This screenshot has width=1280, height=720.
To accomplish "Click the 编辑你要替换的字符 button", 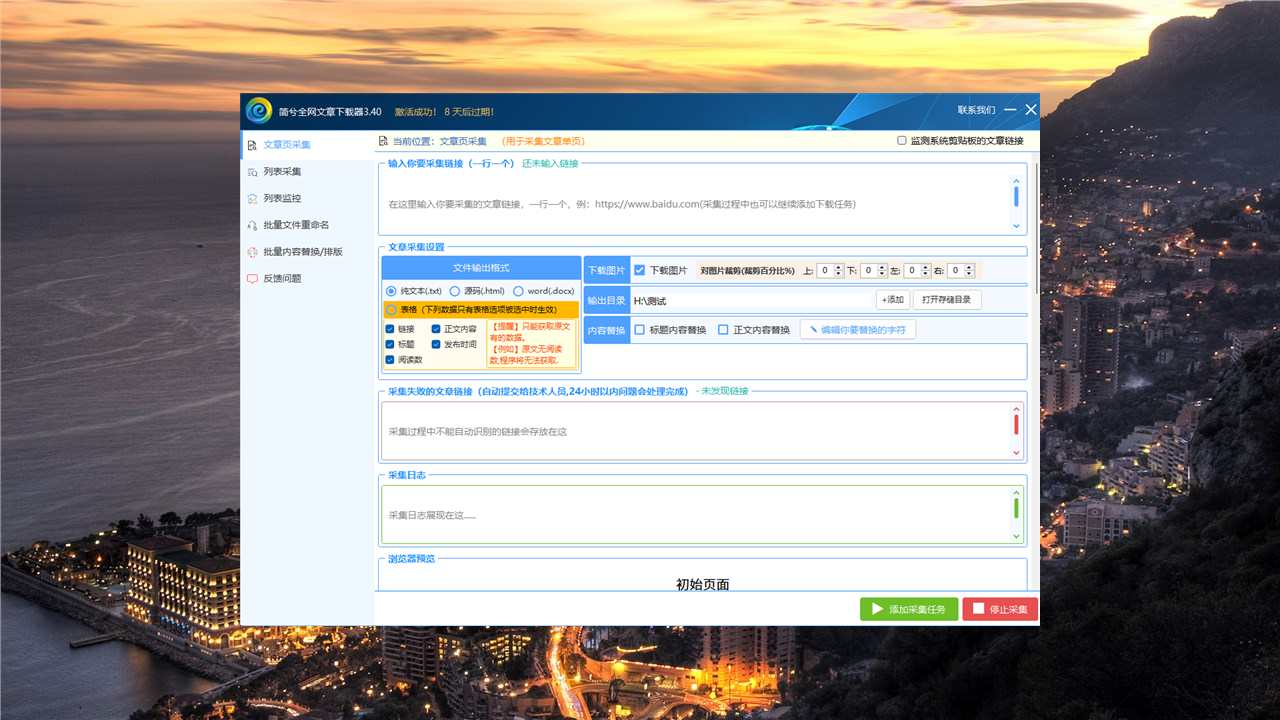I will pyautogui.click(x=858, y=330).
